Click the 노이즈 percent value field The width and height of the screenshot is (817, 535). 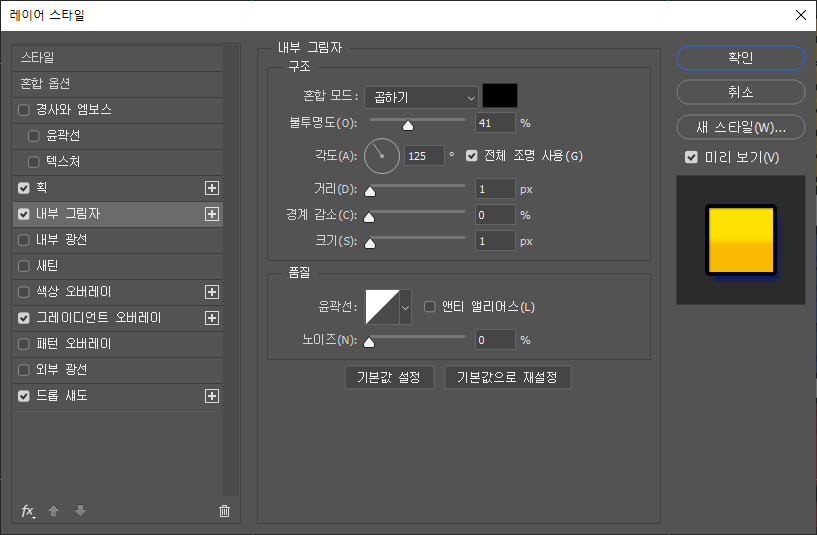point(495,340)
